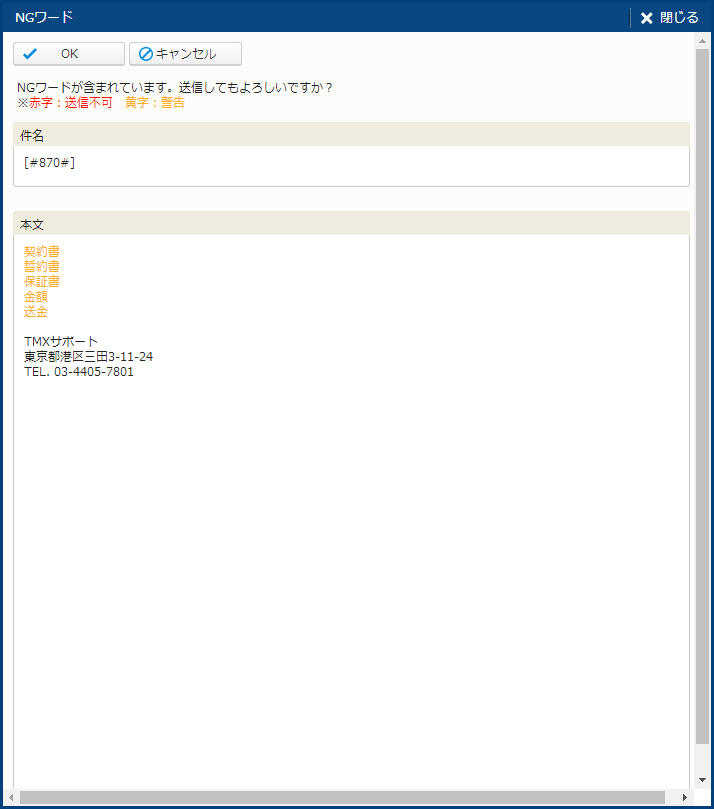This screenshot has width=714, height=809.
Task: Select the warning word 誓約書
Action: tap(42, 267)
